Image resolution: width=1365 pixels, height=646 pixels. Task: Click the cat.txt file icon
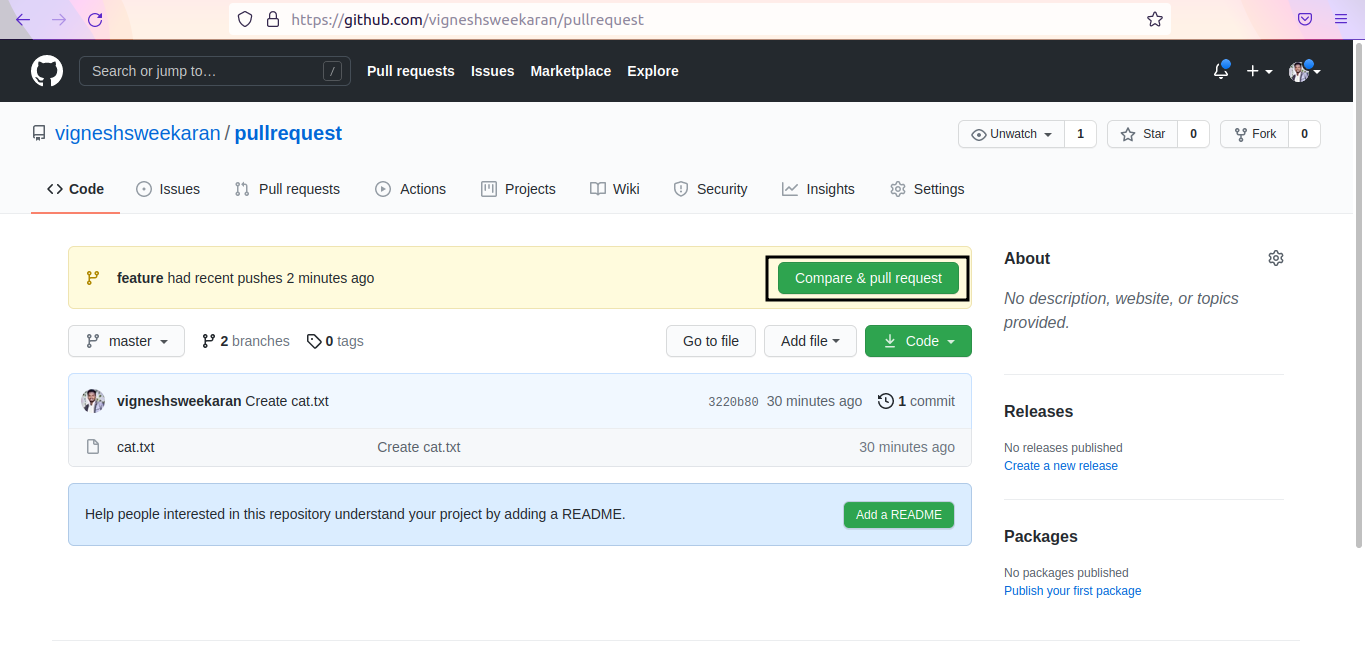tap(93, 447)
